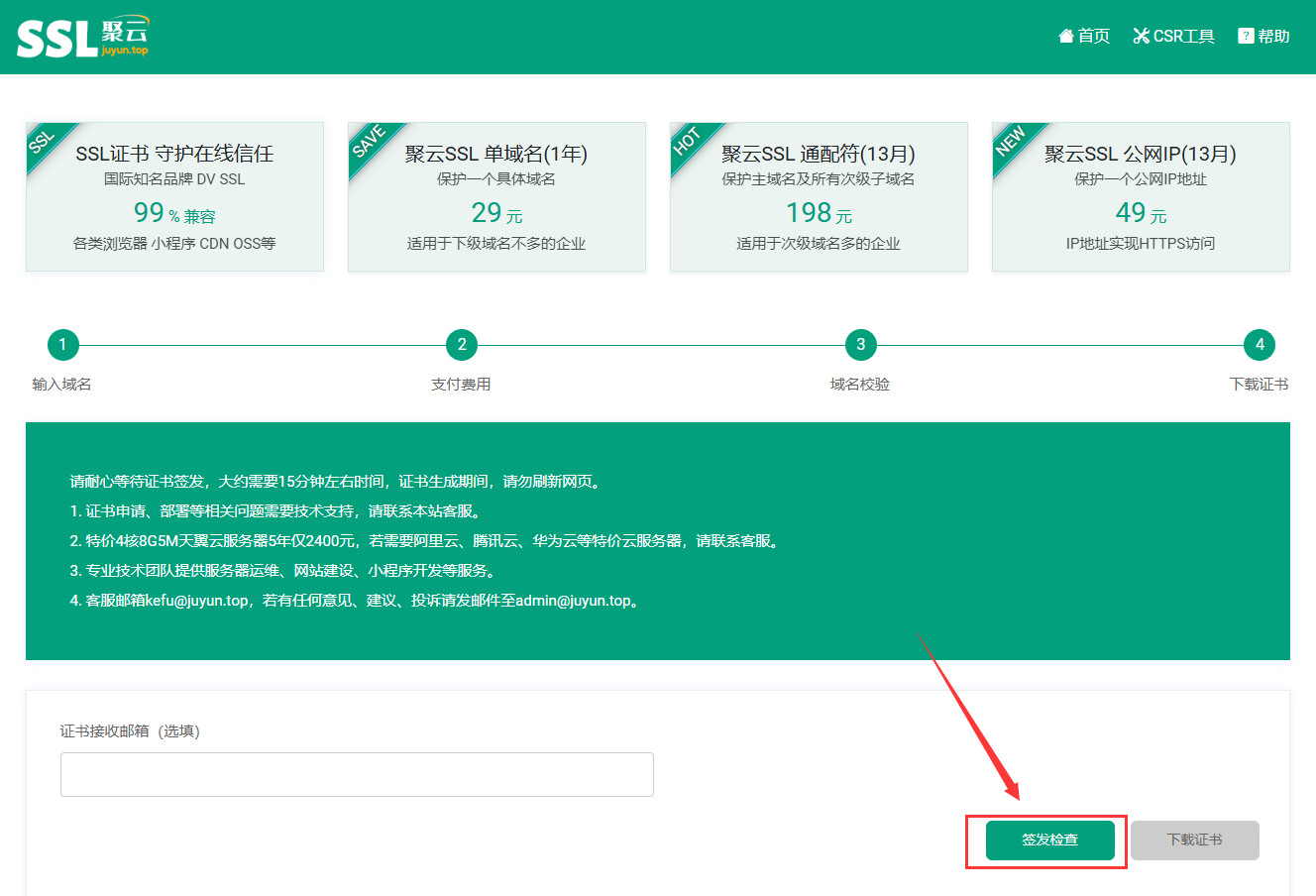1316x896 pixels.
Task: Click notice line 1 about 技术支持
Action: pos(277,511)
